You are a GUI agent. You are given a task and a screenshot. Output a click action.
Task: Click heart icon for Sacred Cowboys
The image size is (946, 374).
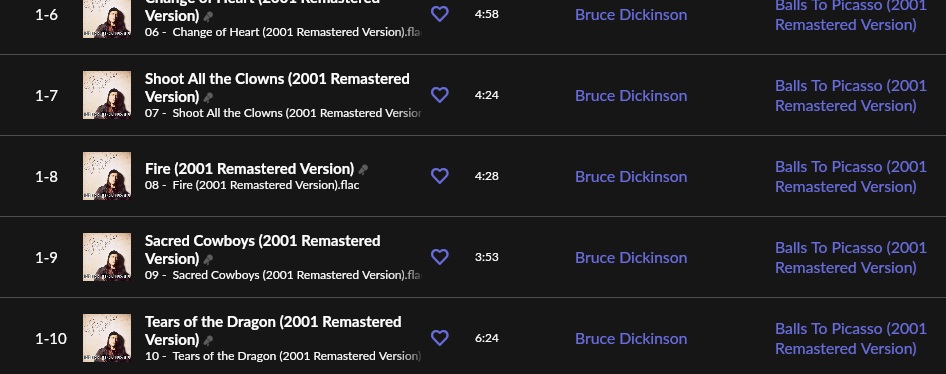coord(440,256)
